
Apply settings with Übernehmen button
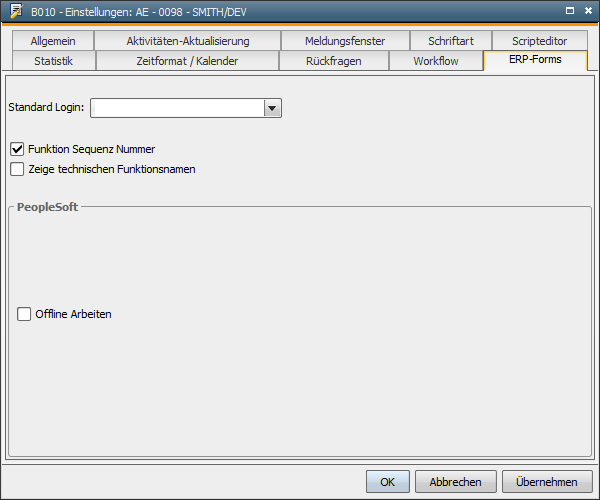coord(546,481)
